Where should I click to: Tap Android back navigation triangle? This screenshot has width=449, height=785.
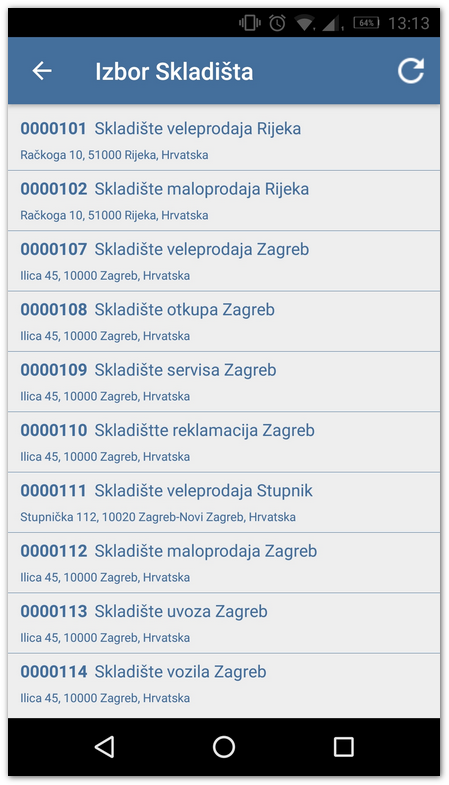point(105,747)
